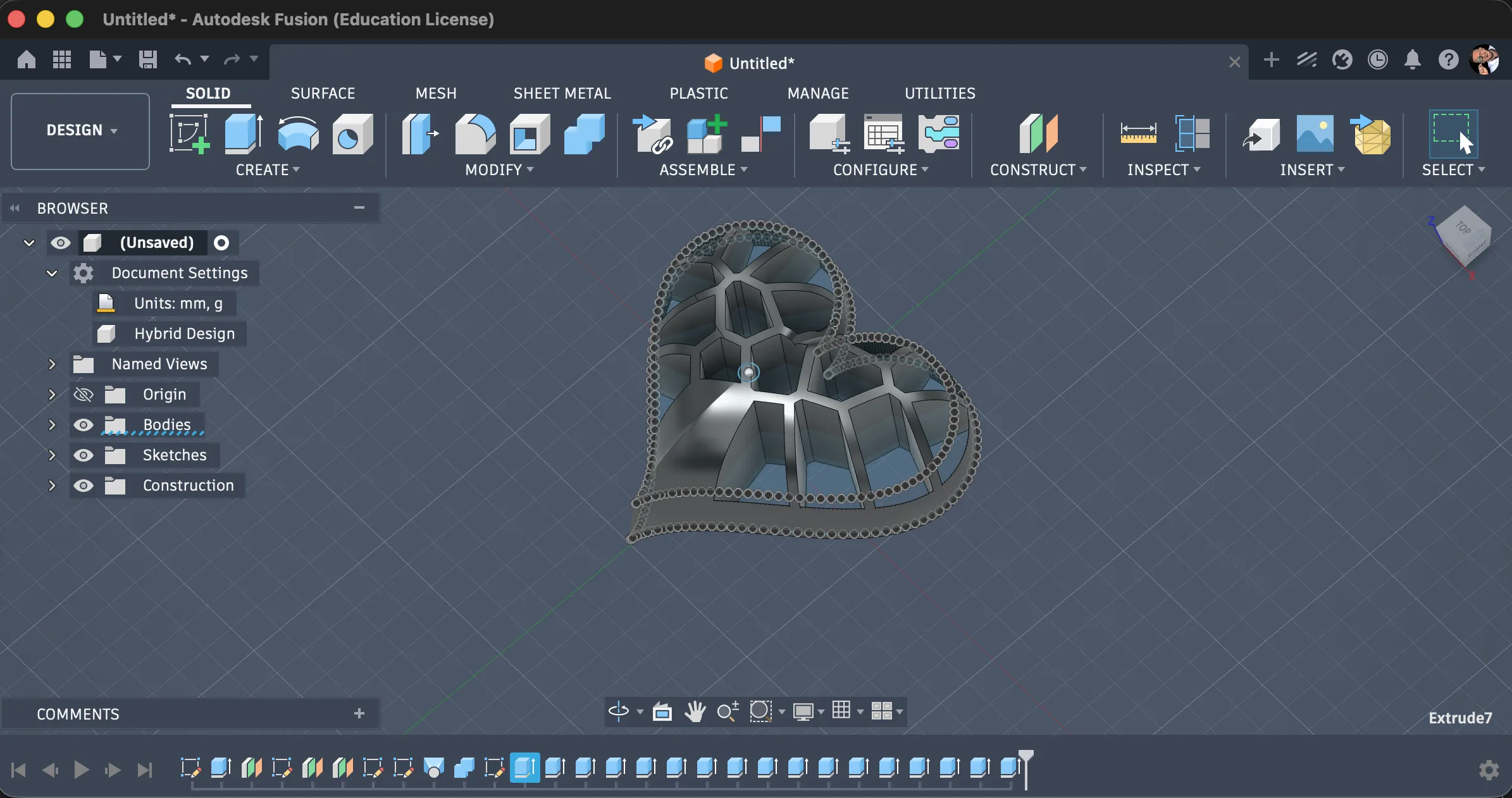This screenshot has width=1512, height=798.
Task: Activate the Select tool icon
Action: click(1453, 133)
